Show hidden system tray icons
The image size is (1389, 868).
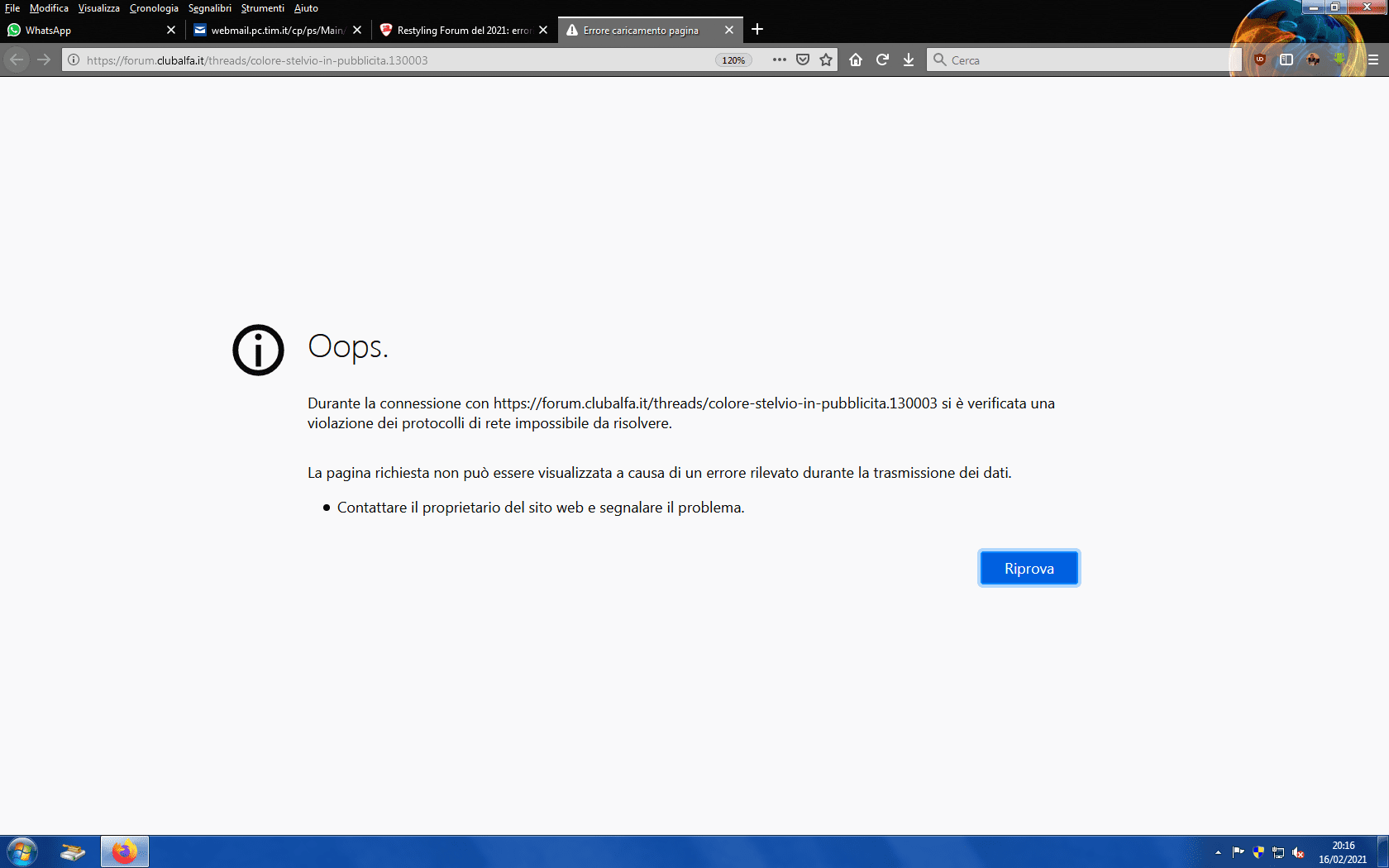click(x=1218, y=852)
